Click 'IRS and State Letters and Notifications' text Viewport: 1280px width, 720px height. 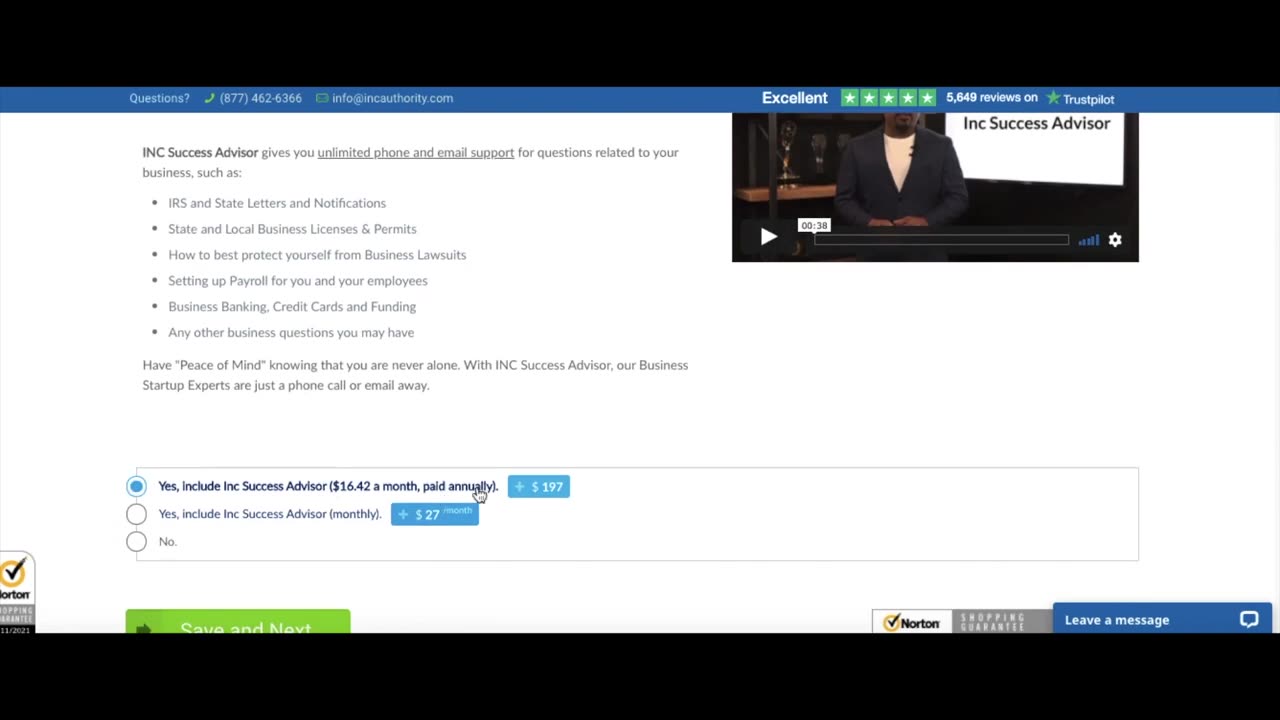point(277,203)
